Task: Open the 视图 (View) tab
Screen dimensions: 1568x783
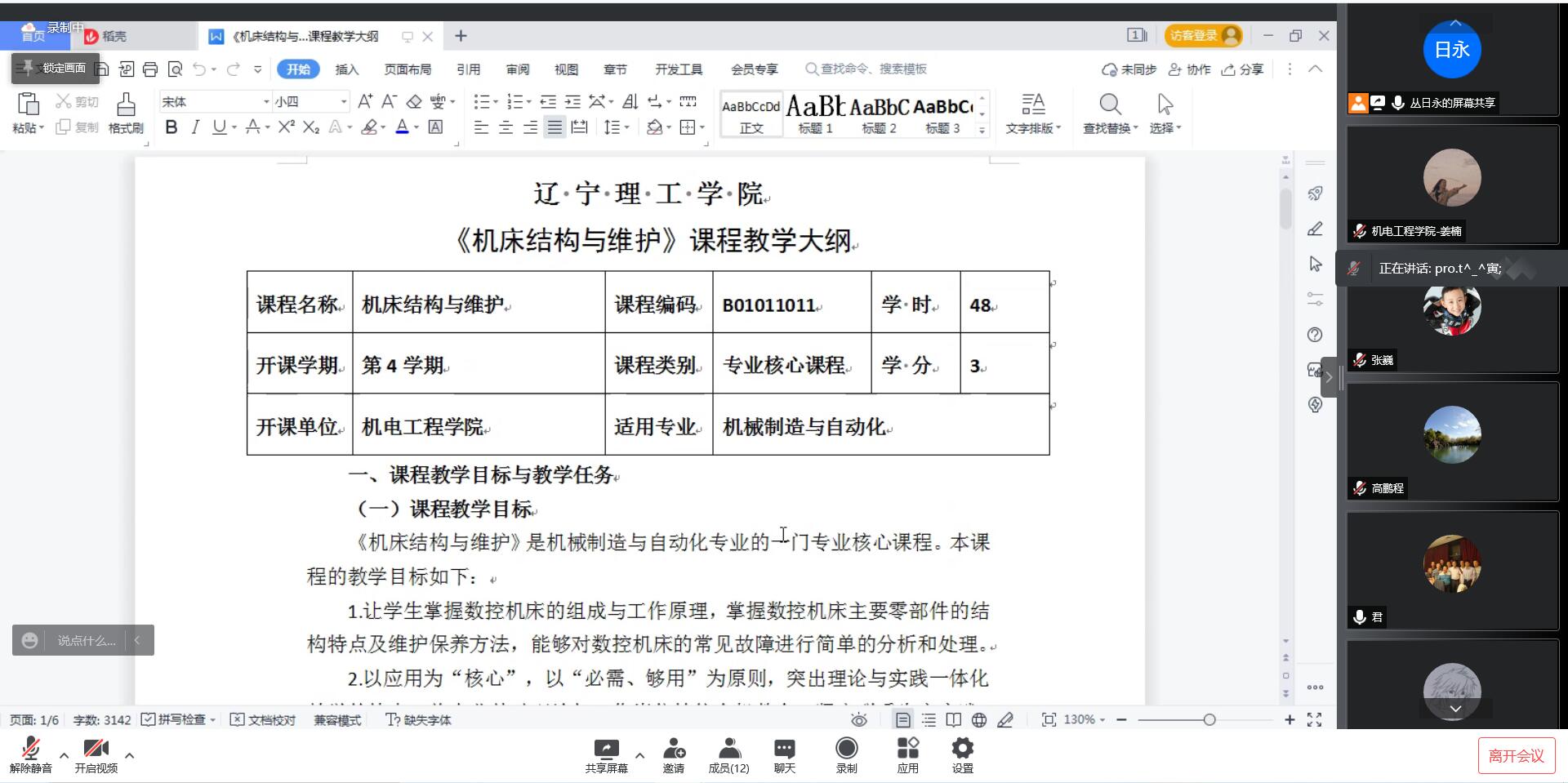Action: click(x=566, y=69)
